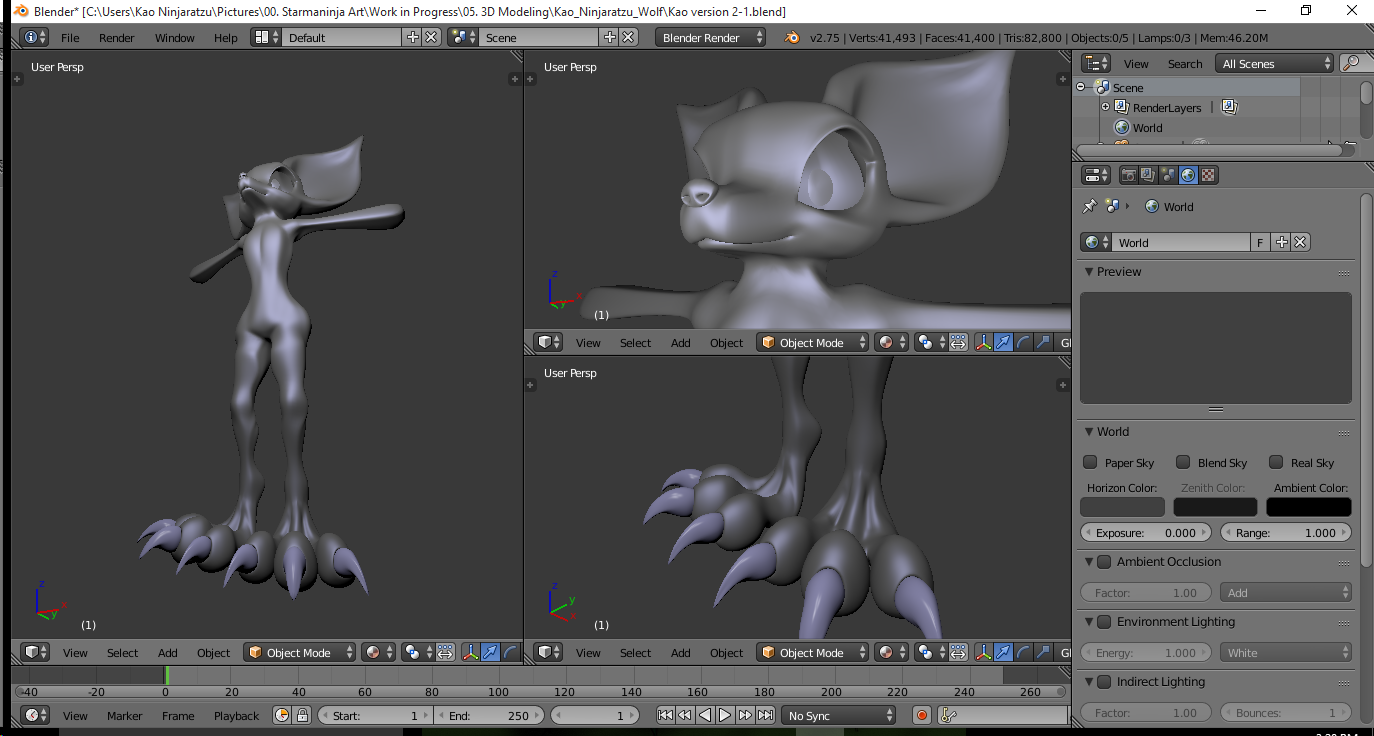Open the timeline Marker menu
1374x736 pixels.
tap(125, 715)
